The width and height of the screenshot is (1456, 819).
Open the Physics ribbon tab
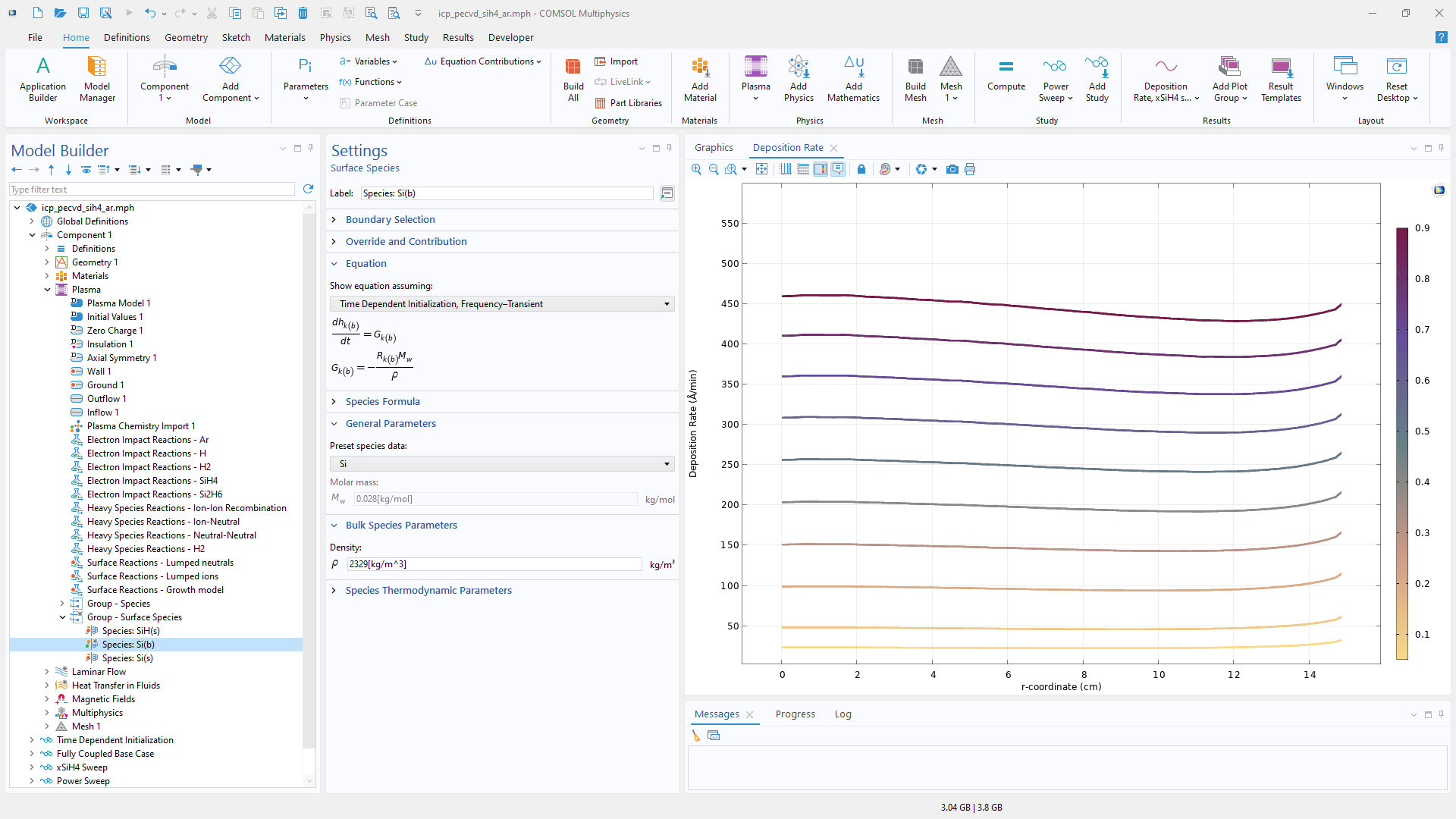click(334, 37)
